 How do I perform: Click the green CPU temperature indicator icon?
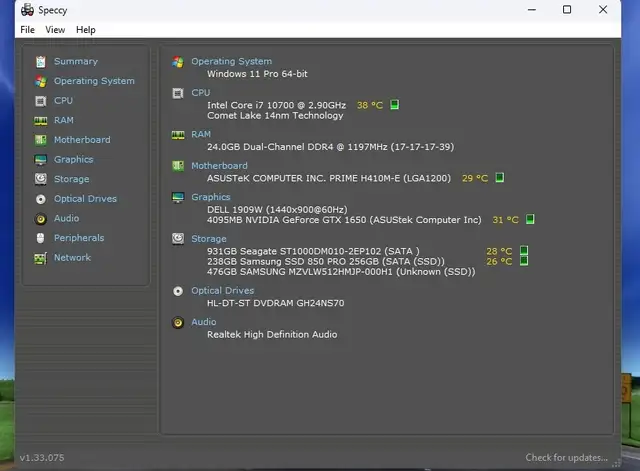[x=394, y=105]
